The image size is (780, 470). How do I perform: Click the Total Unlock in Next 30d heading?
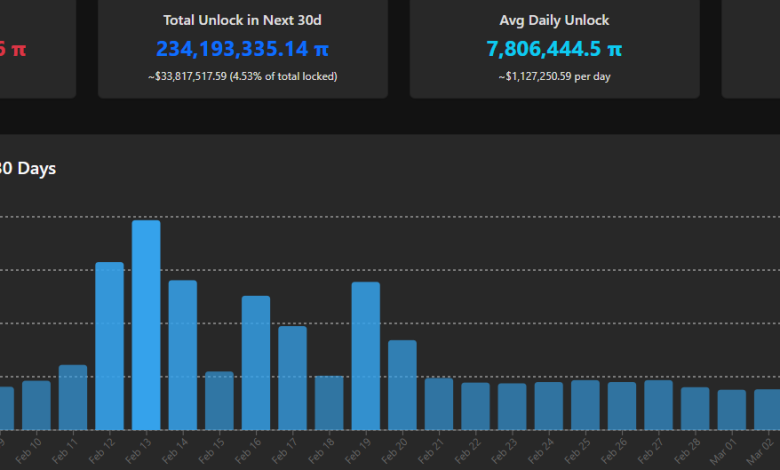click(242, 20)
